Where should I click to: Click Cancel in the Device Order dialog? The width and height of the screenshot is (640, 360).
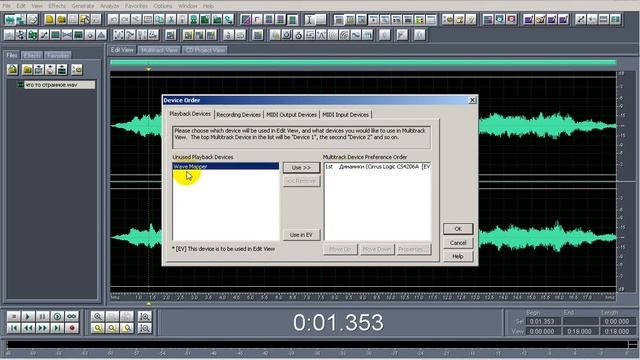coord(458,243)
